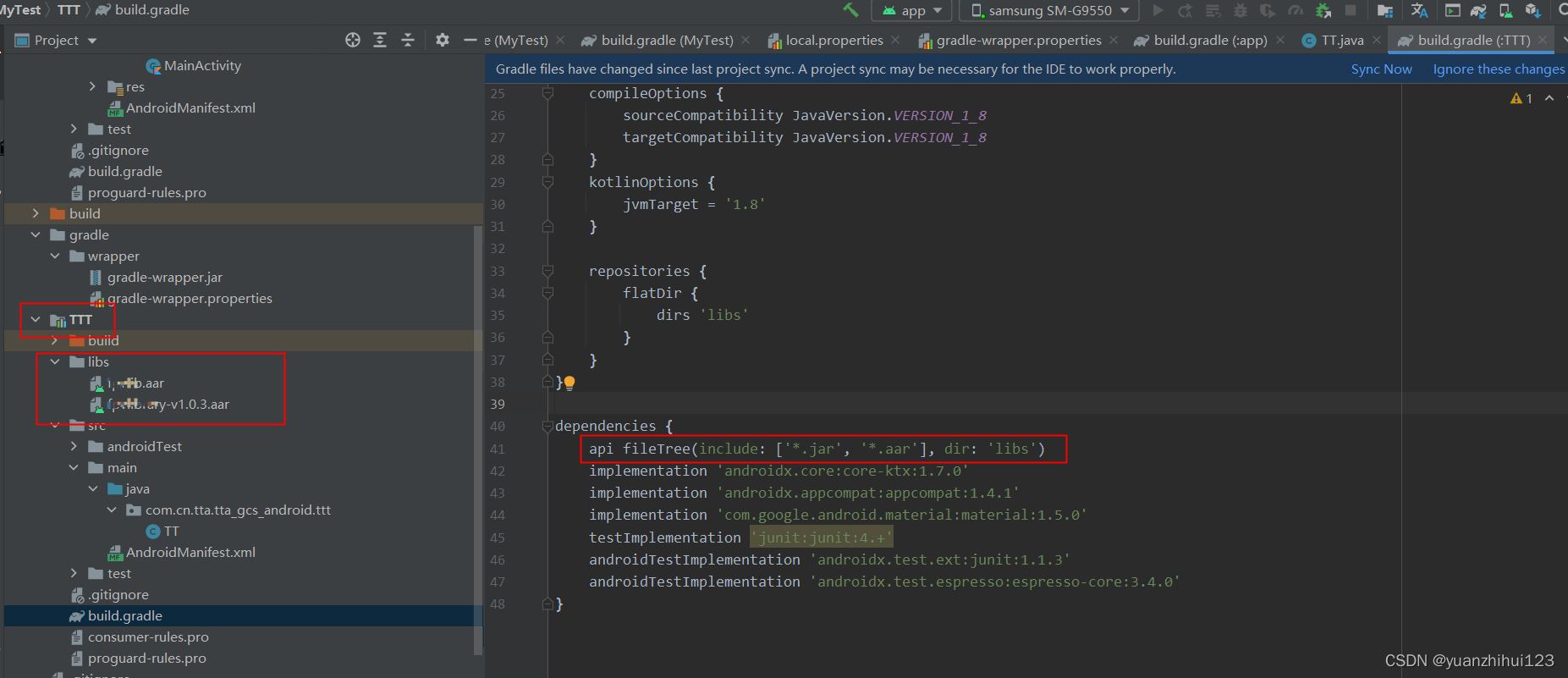The height and width of the screenshot is (678, 1568).
Task: Click Ignore these changes link
Action: (x=1499, y=69)
